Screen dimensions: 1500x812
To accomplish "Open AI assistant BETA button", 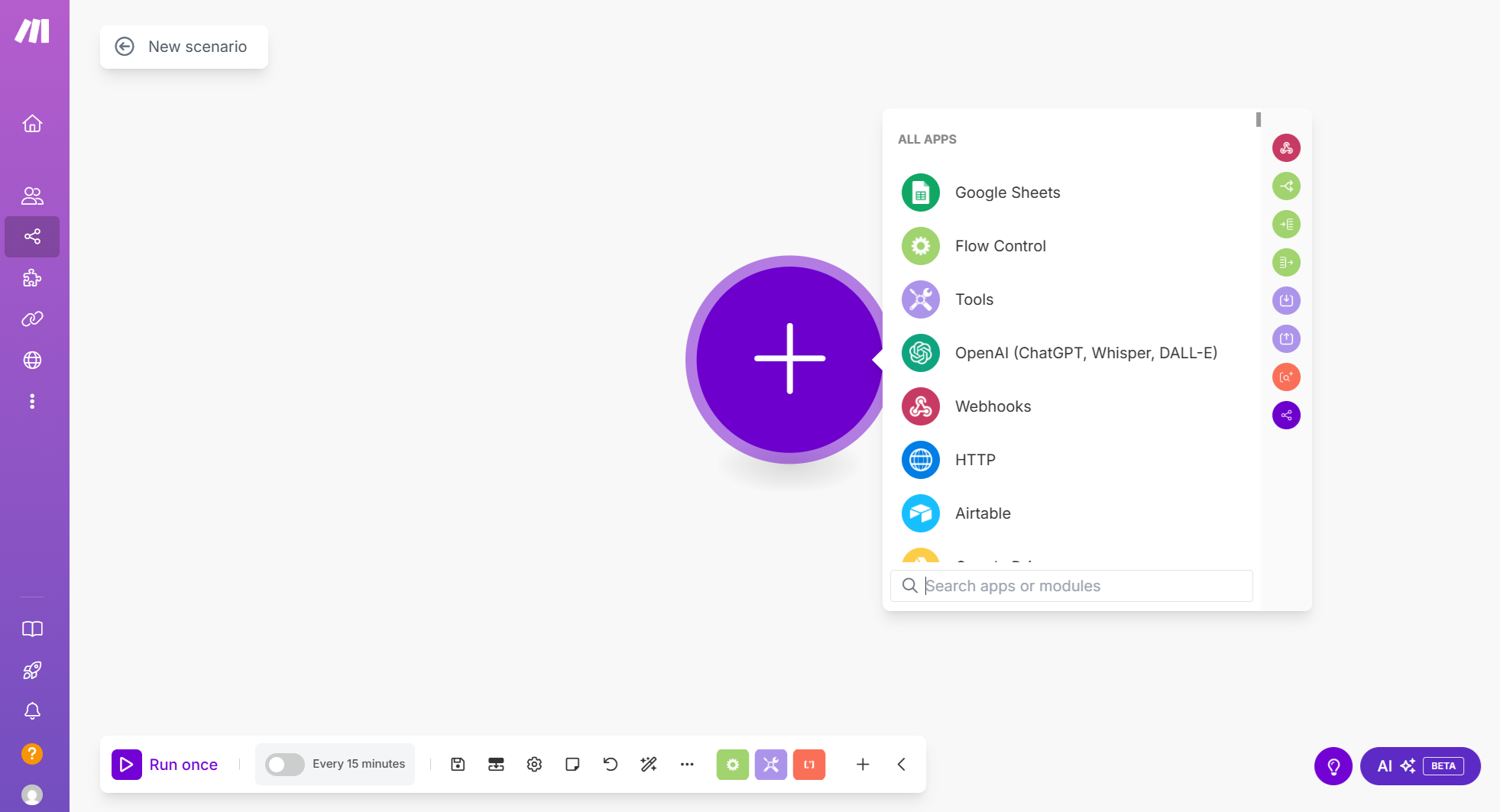I will point(1421,766).
